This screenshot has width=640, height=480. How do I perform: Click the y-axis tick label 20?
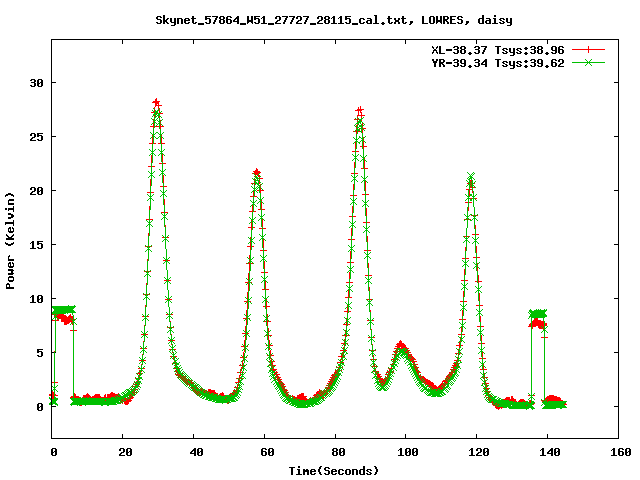pyautogui.click(x=36, y=191)
